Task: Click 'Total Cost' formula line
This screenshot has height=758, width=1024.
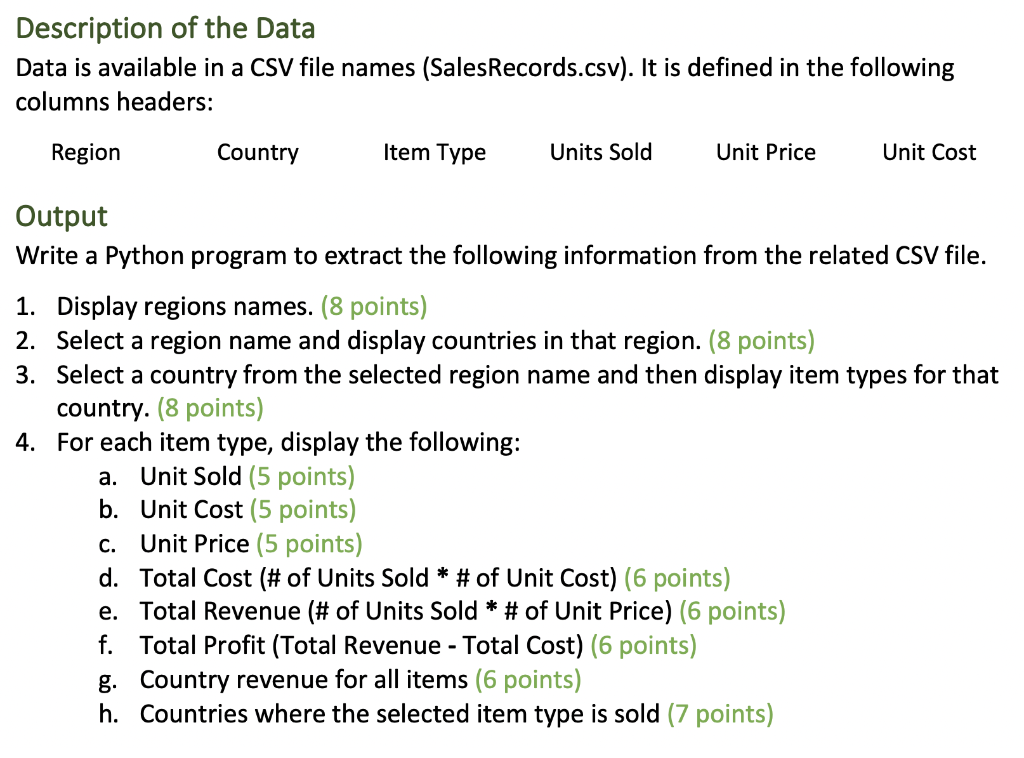Action: point(435,578)
